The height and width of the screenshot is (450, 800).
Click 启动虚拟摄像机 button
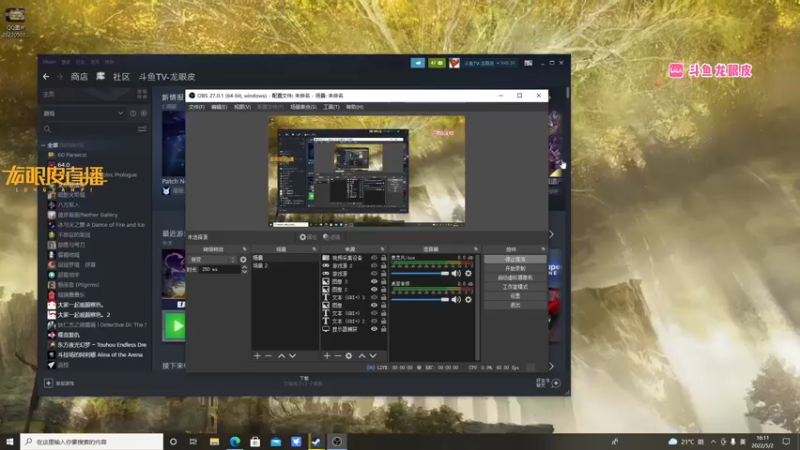(515, 278)
